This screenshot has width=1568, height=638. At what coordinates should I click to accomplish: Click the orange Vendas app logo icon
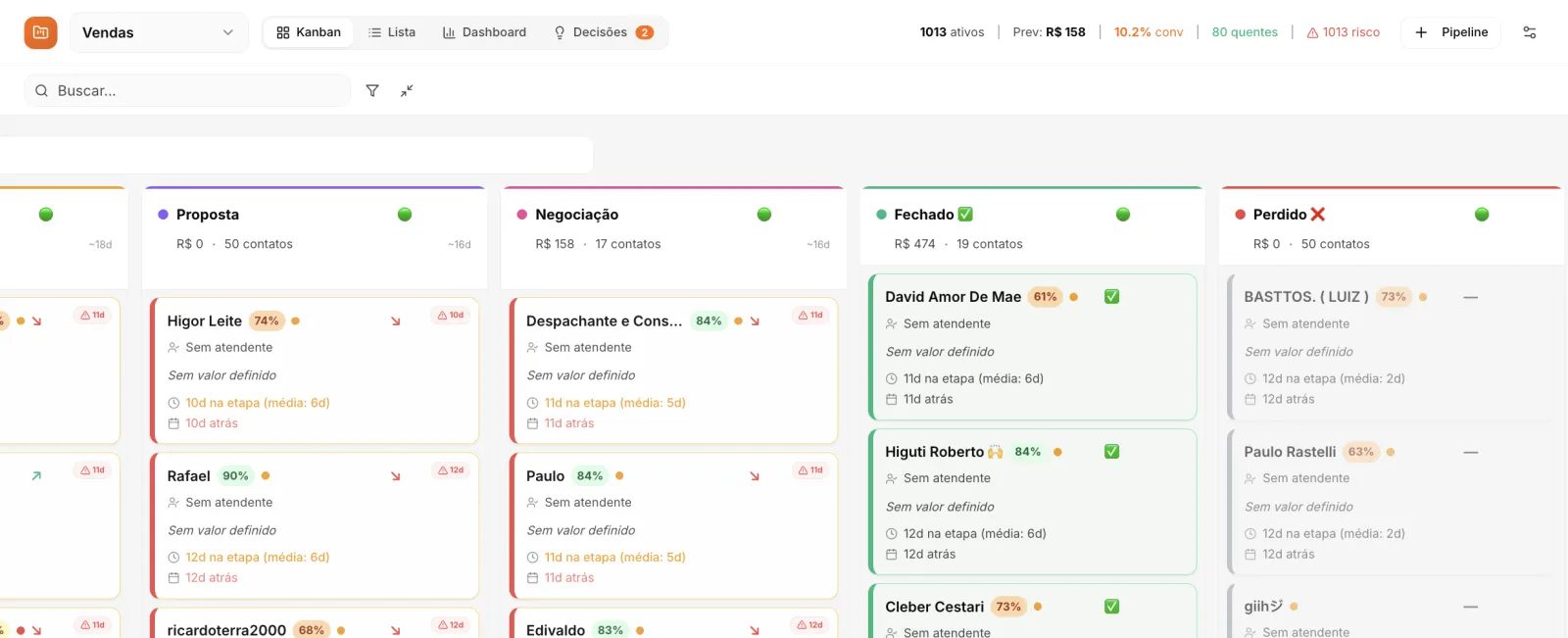(40, 32)
